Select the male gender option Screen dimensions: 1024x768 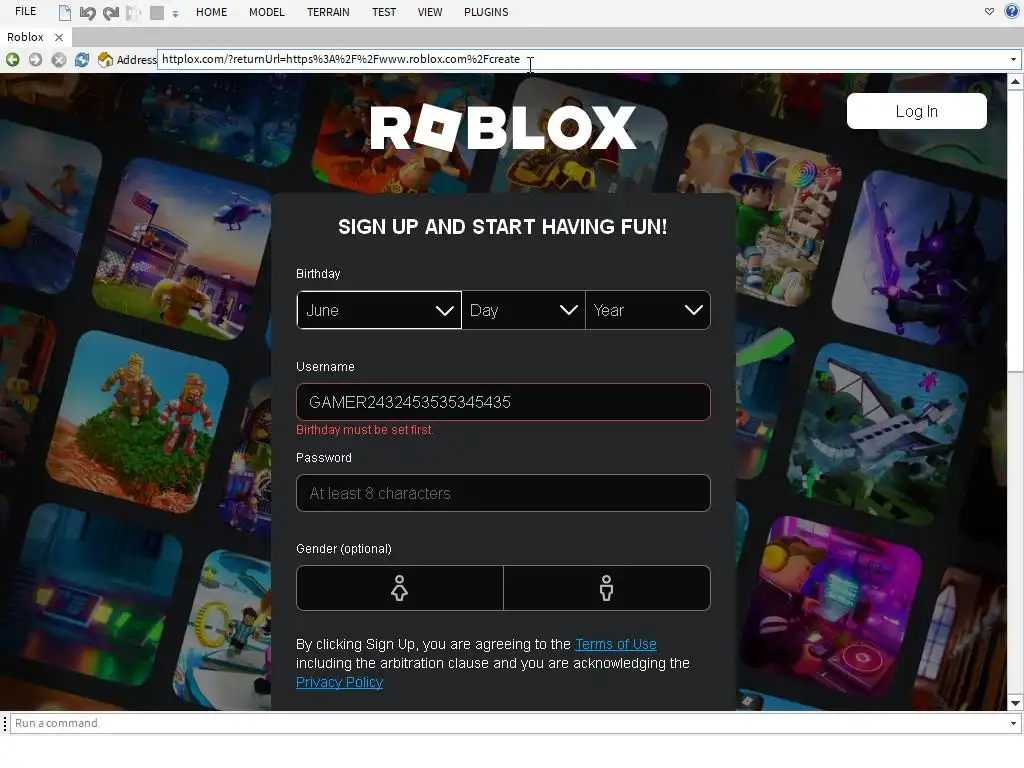(x=607, y=588)
